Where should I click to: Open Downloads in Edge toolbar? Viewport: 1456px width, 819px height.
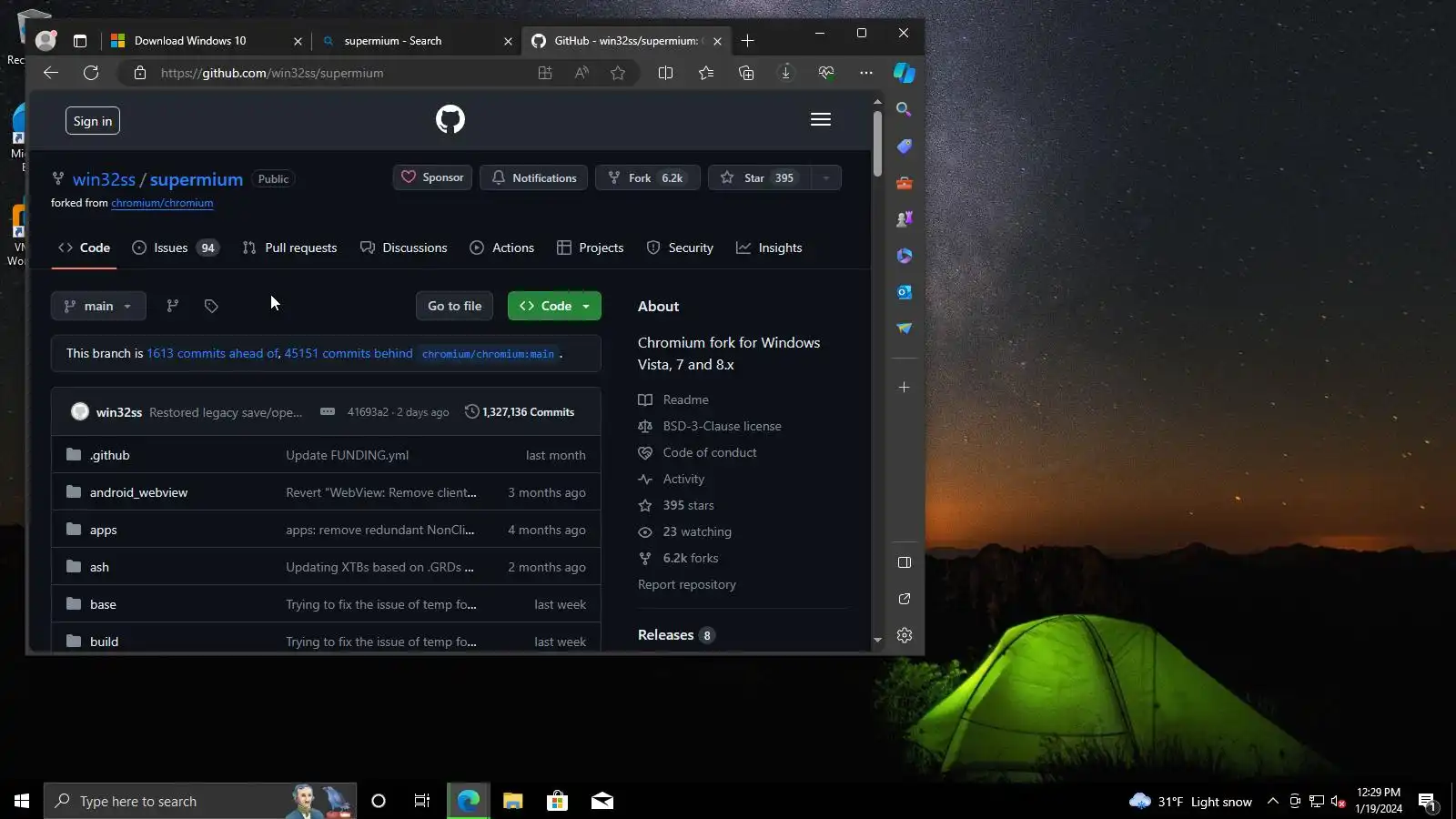click(786, 73)
